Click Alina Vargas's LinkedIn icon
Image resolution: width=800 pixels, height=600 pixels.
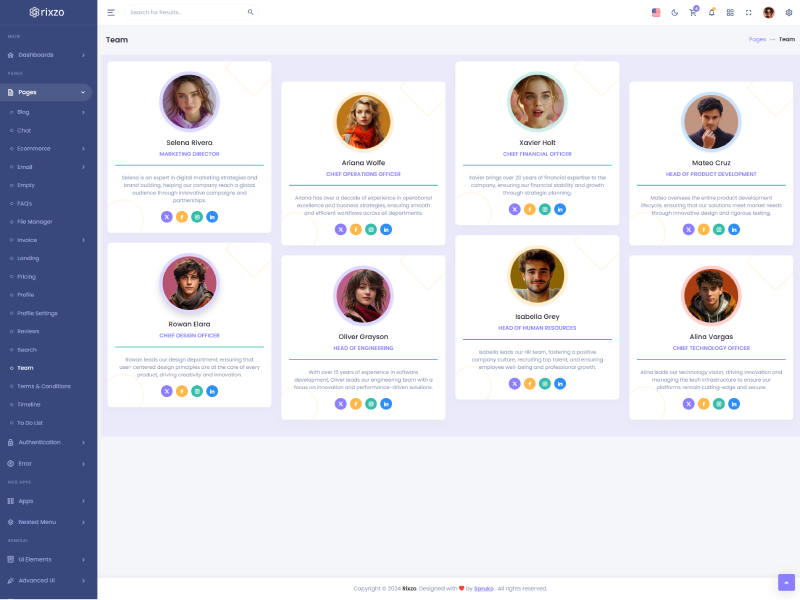734,404
